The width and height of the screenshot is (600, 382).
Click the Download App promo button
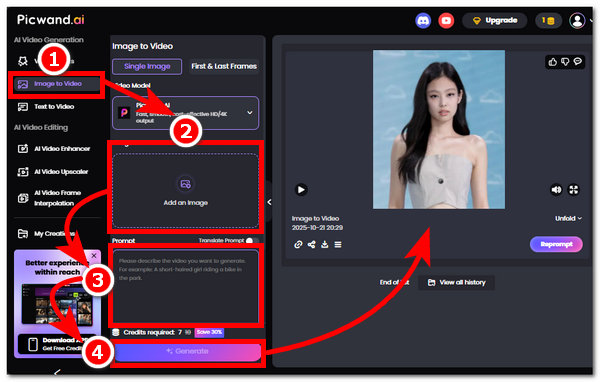[x=57, y=344]
